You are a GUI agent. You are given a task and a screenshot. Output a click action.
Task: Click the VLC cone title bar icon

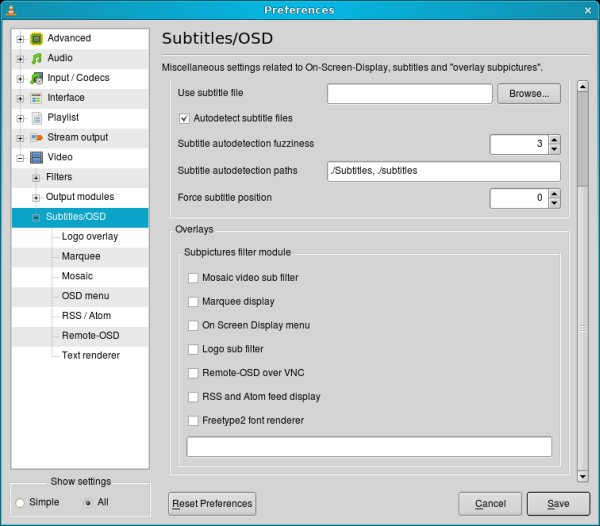coord(10,10)
